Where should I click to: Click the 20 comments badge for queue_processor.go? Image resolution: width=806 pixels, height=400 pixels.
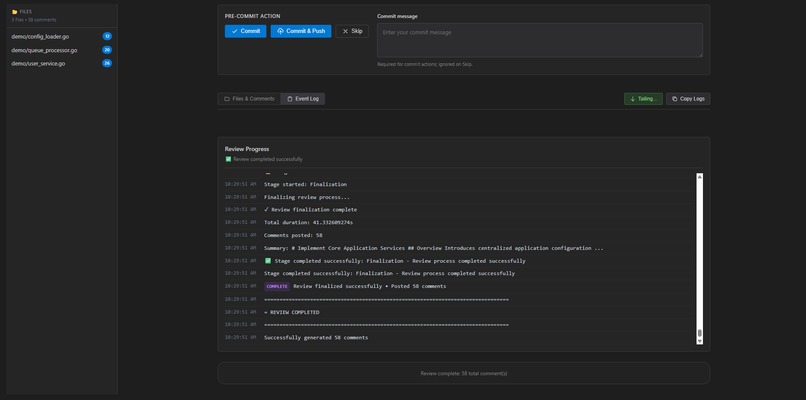[107, 50]
